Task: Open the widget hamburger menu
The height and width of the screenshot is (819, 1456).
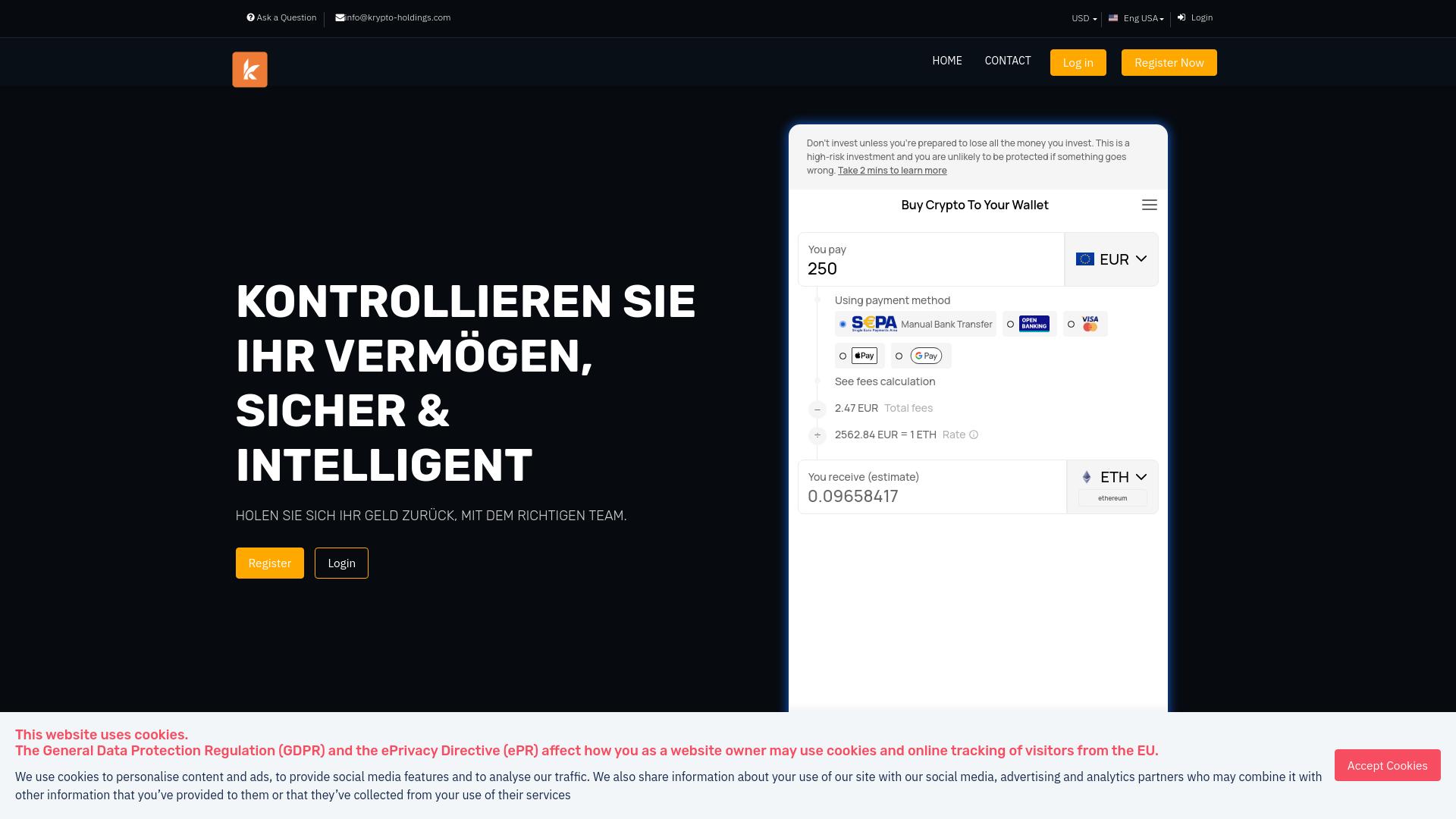Action: coord(1150,205)
